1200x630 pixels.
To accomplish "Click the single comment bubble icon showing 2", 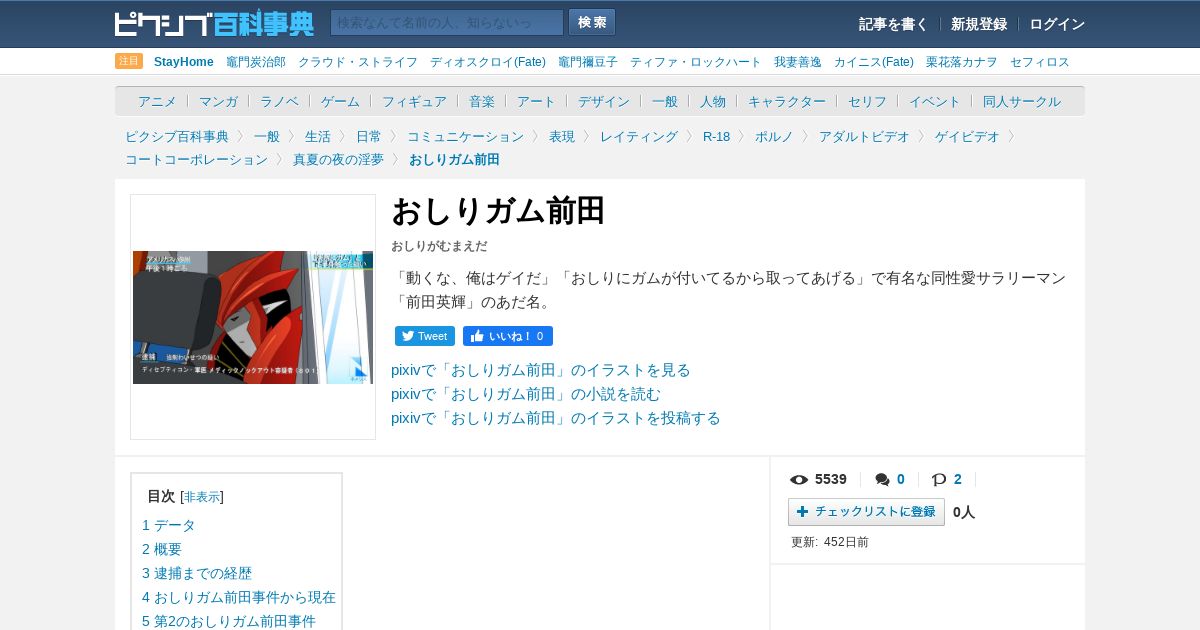I will [939, 480].
